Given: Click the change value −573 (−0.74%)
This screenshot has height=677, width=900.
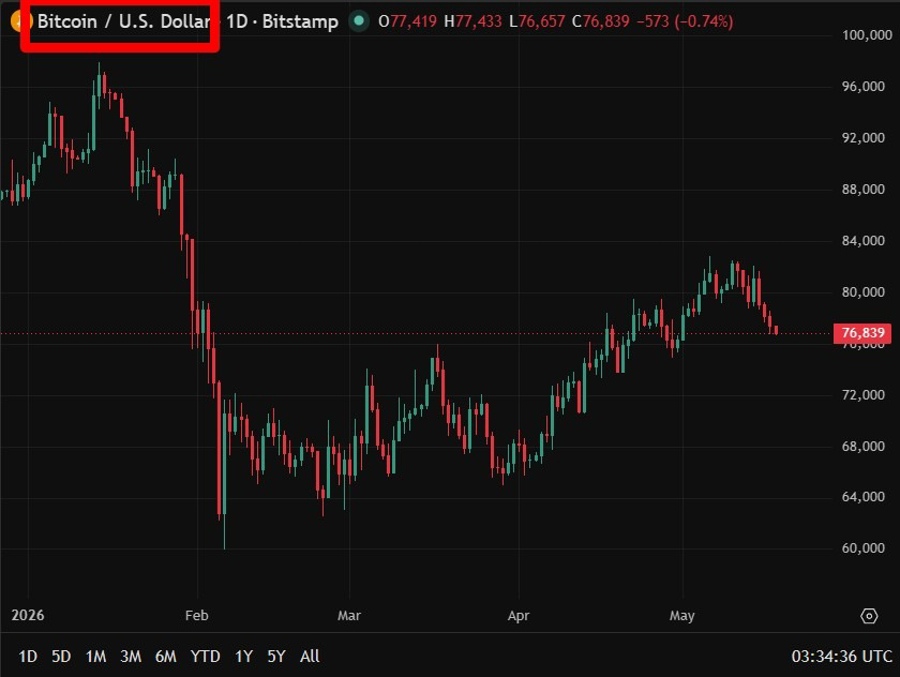Looking at the screenshot, I should 685,22.
